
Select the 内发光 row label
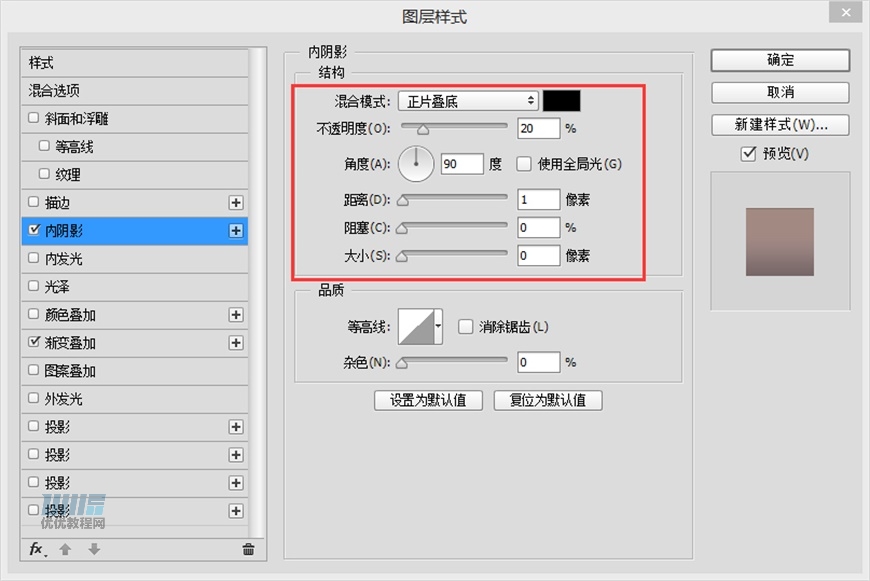(x=64, y=259)
